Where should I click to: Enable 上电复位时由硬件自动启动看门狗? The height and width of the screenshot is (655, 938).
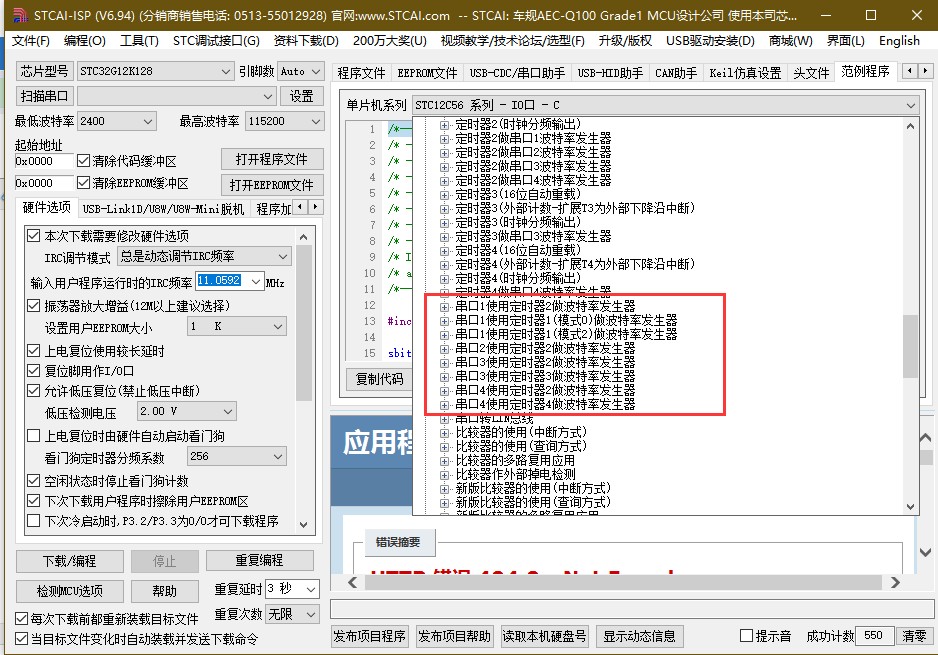coord(34,436)
